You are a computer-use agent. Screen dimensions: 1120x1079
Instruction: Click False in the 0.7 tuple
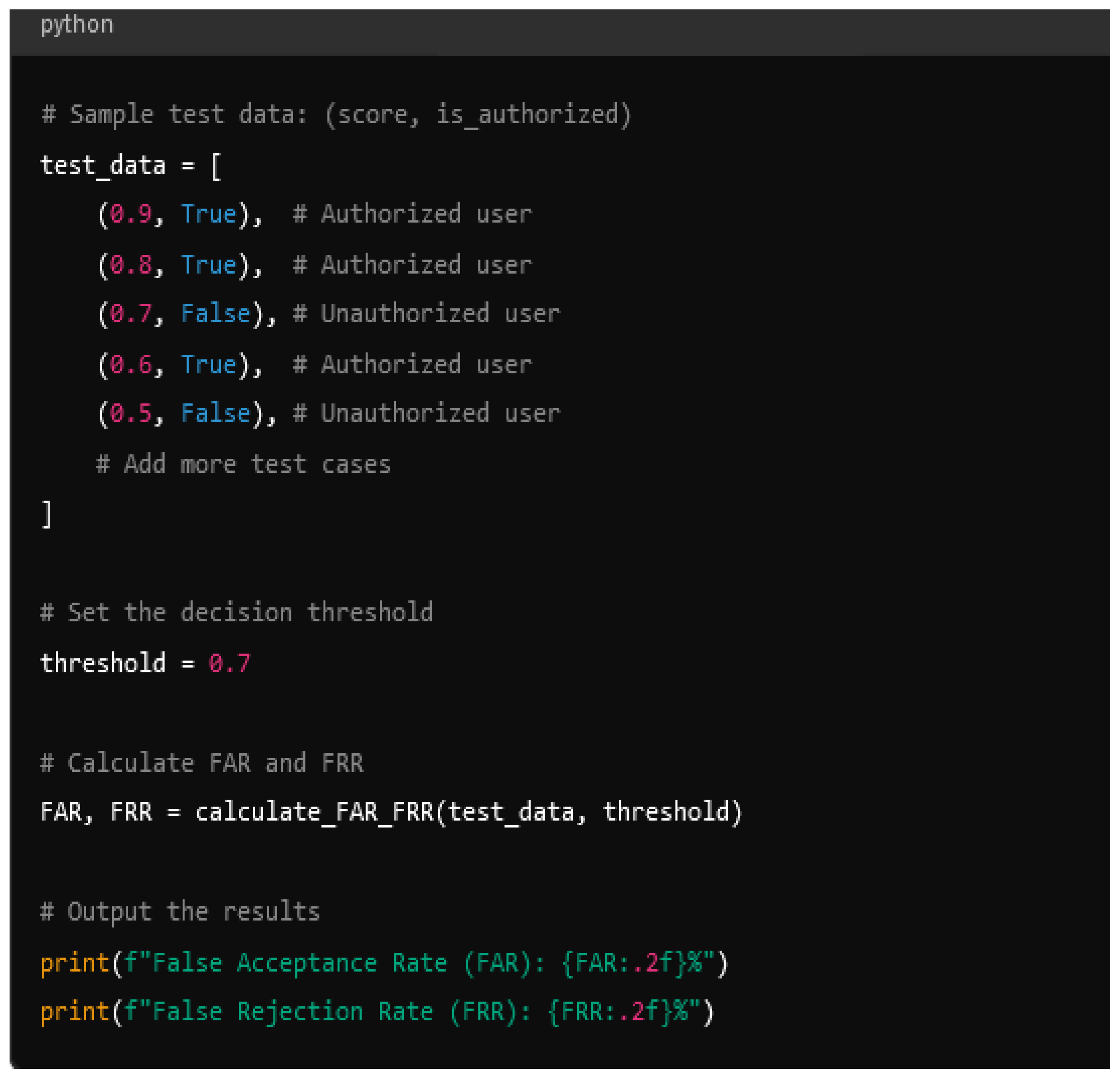(x=215, y=314)
